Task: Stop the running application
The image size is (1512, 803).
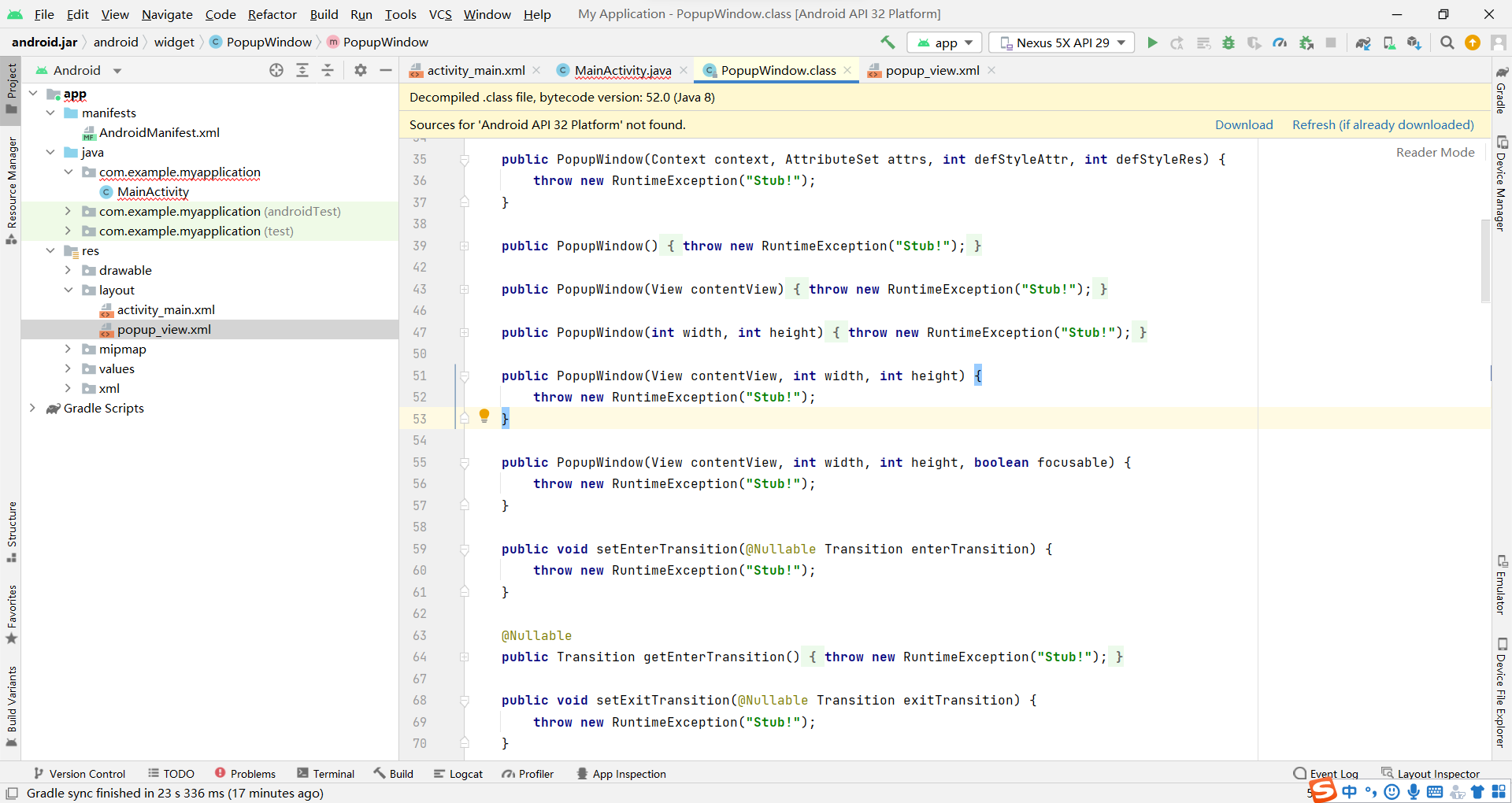Action: [1331, 43]
